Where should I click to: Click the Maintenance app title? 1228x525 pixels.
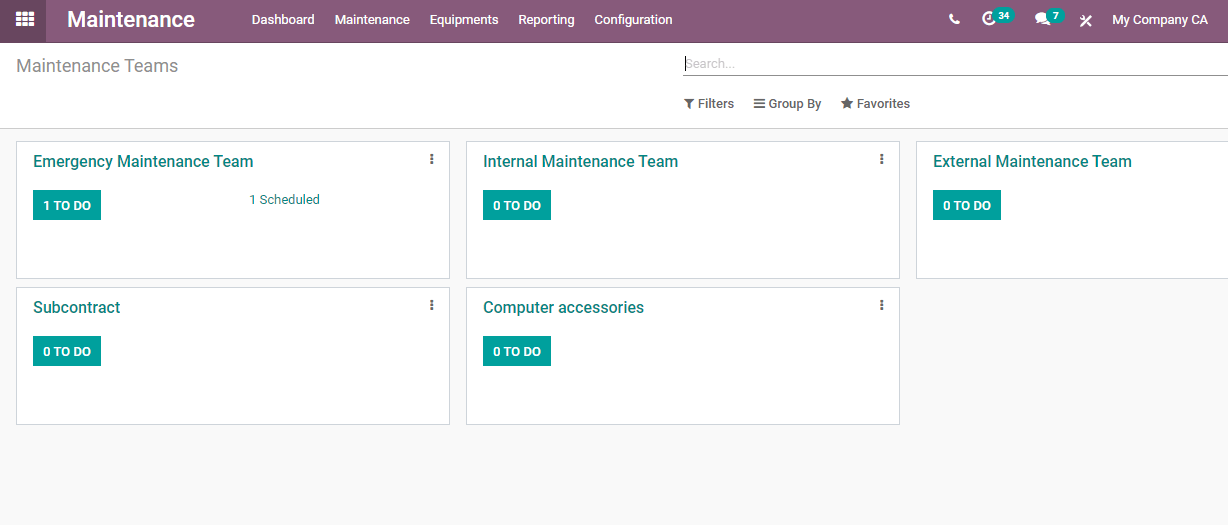pyautogui.click(x=131, y=19)
